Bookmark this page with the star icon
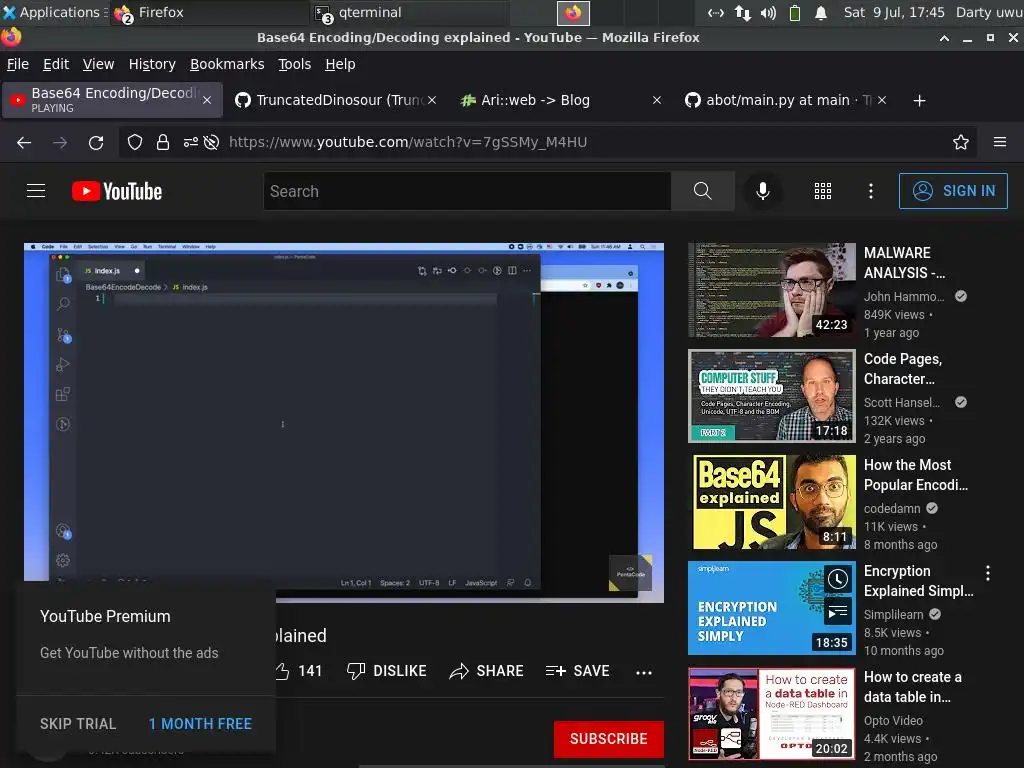This screenshot has height=768, width=1024. click(961, 142)
